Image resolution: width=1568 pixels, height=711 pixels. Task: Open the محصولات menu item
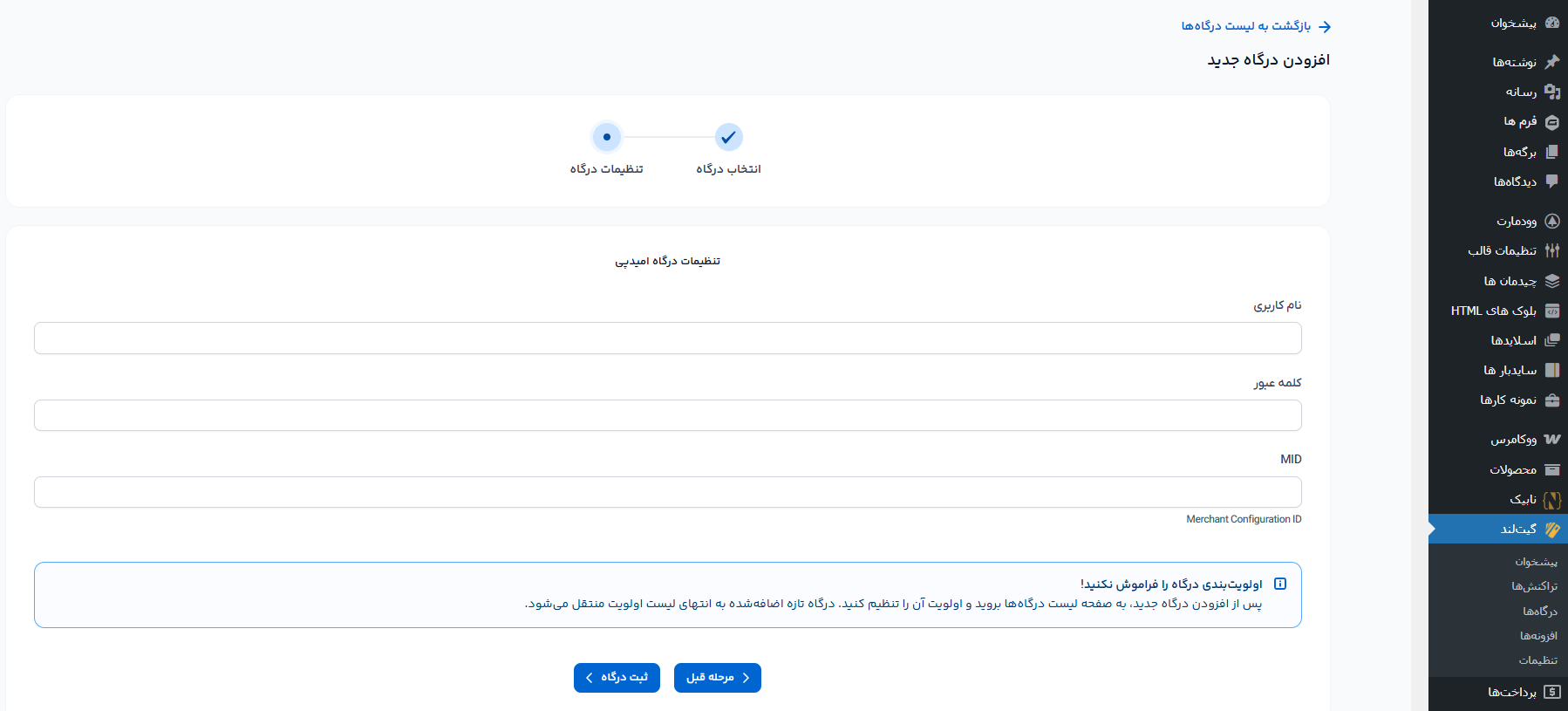(x=1497, y=469)
